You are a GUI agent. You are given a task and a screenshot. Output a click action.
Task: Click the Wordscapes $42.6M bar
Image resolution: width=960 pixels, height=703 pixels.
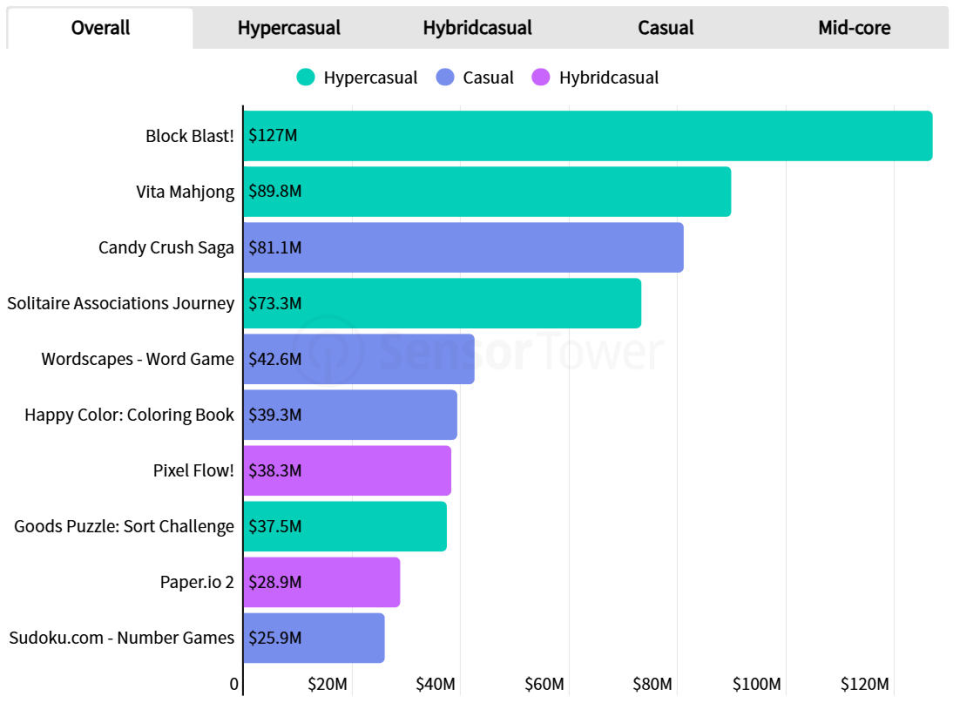[359, 359]
